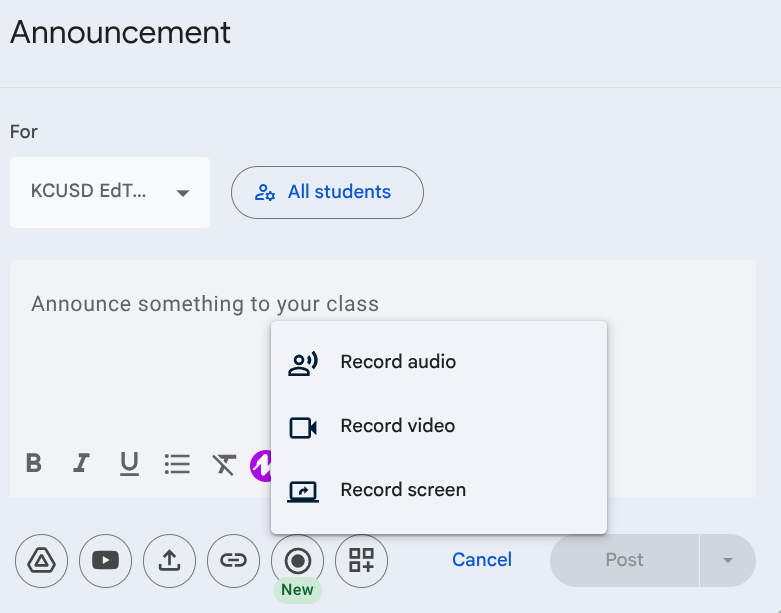Attach a link using the link icon

click(x=233, y=560)
